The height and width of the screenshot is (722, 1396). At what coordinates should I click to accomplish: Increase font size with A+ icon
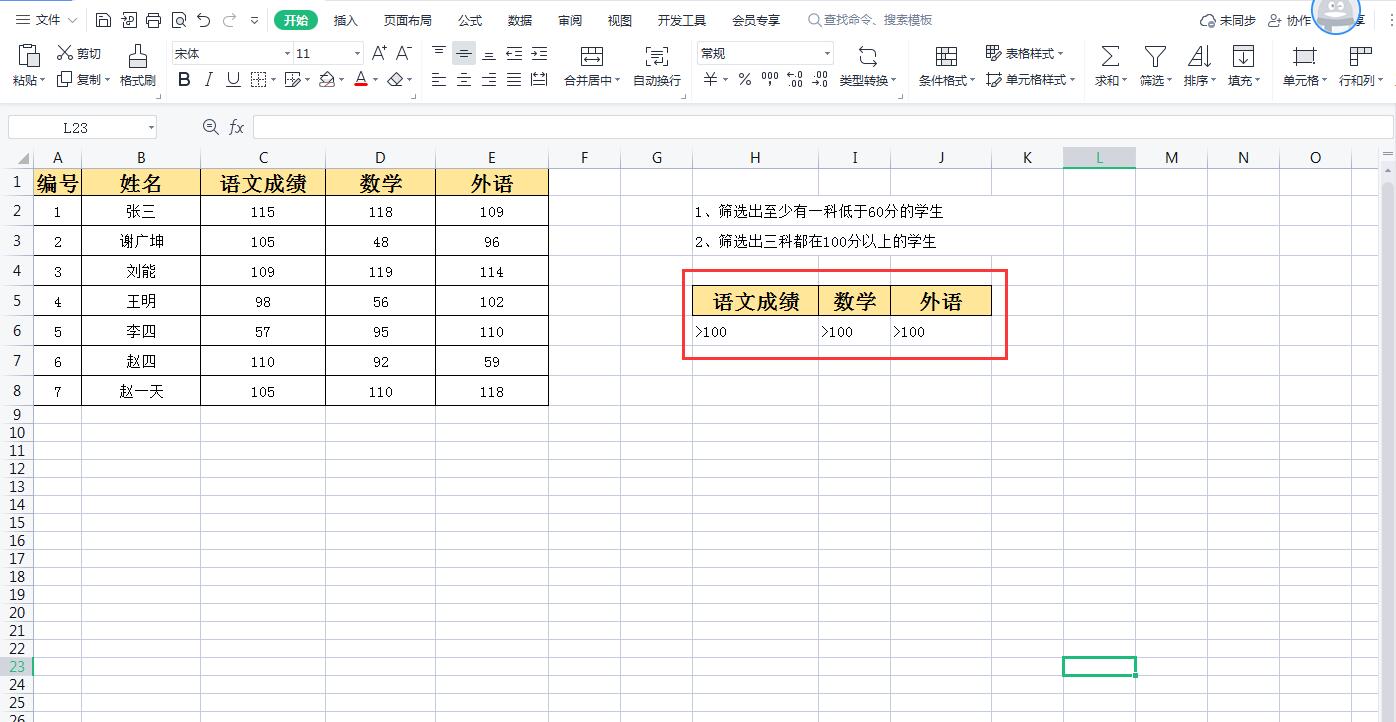point(379,53)
